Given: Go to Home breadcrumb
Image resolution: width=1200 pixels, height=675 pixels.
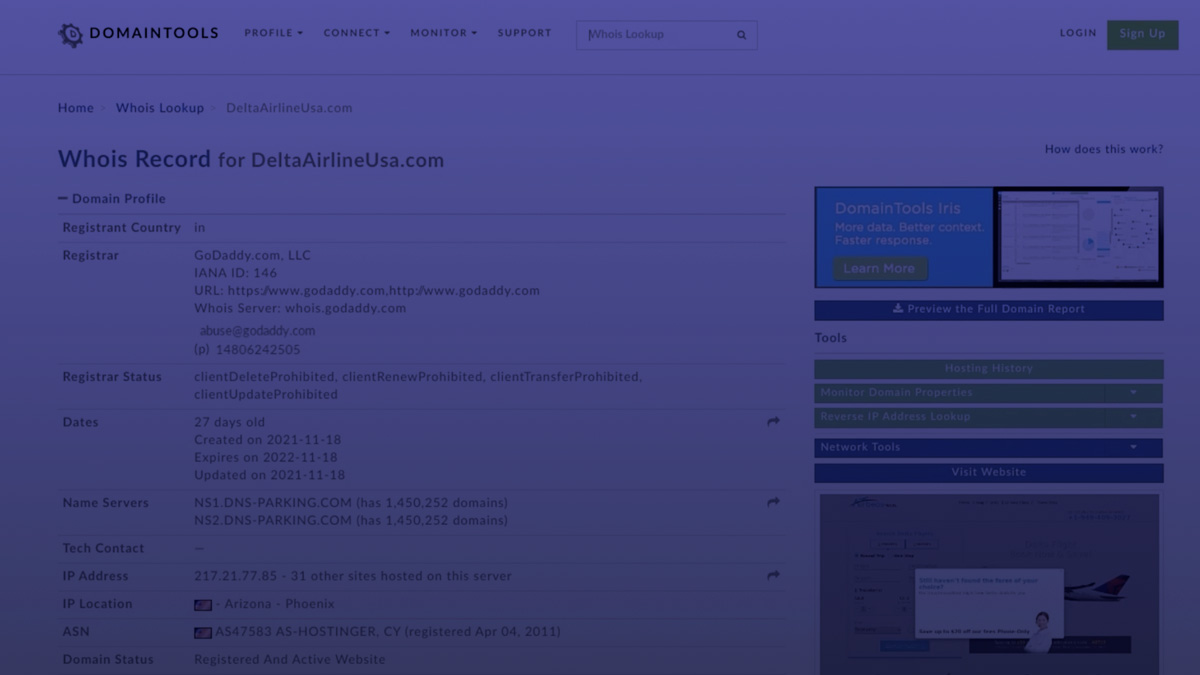Looking at the screenshot, I should (75, 108).
